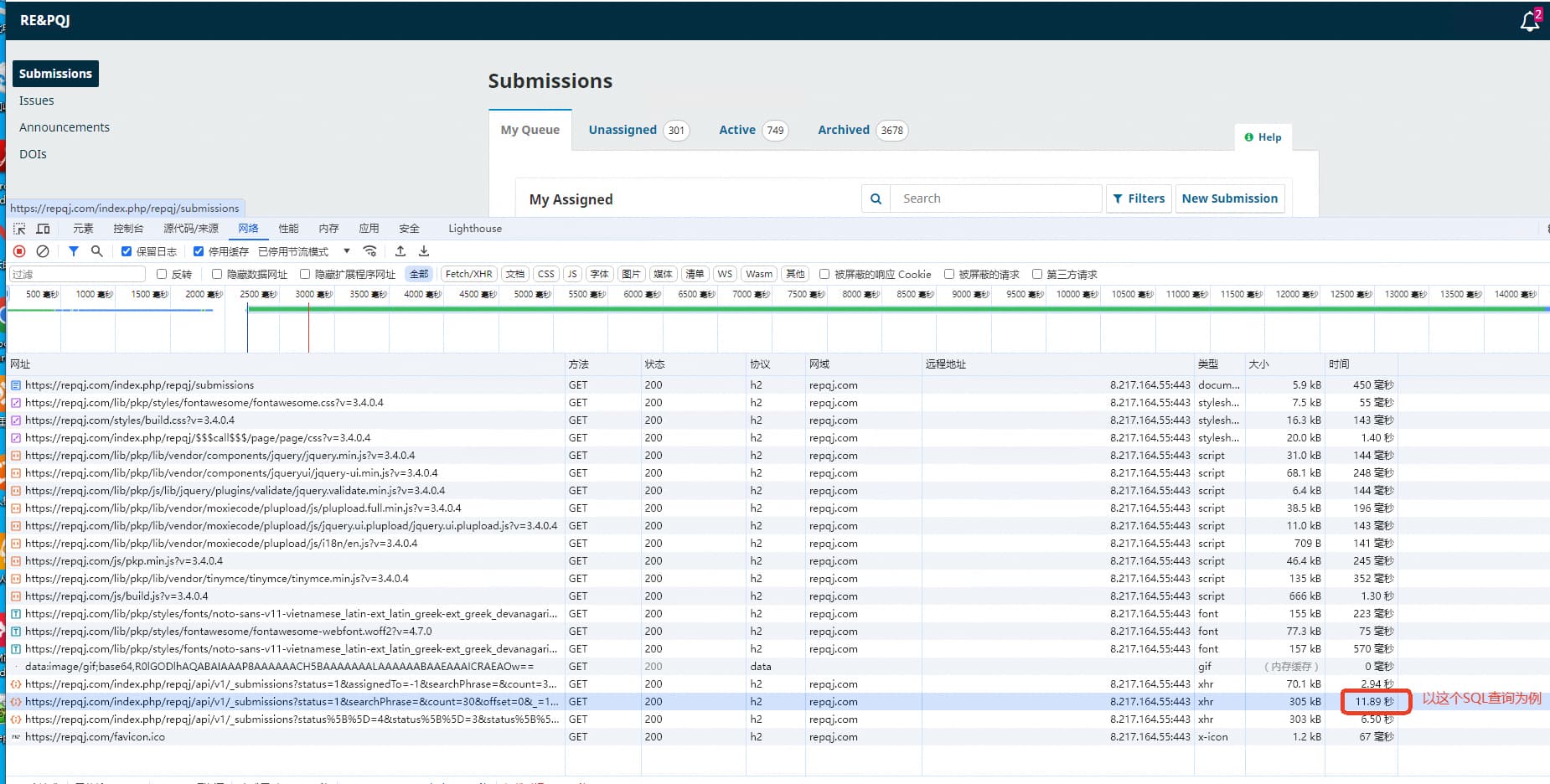The height and width of the screenshot is (784, 1550).
Task: Toggle device toolbar emulation icon
Action: pos(44,229)
